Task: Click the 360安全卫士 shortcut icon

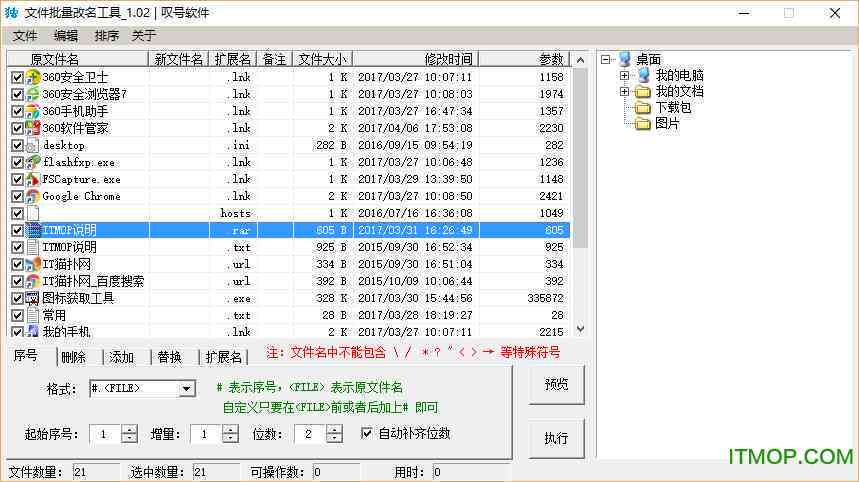Action: [33, 77]
